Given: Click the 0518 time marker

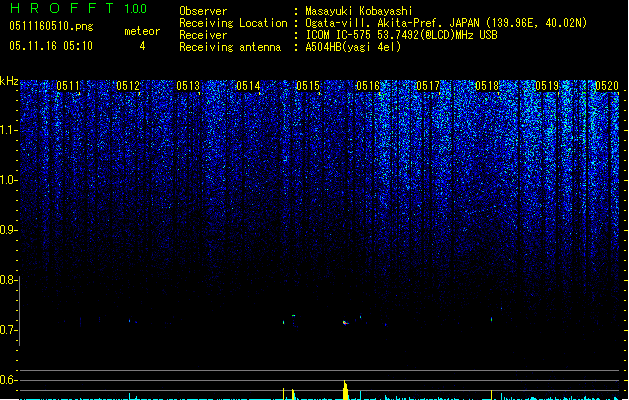Looking at the screenshot, I should point(487,86).
